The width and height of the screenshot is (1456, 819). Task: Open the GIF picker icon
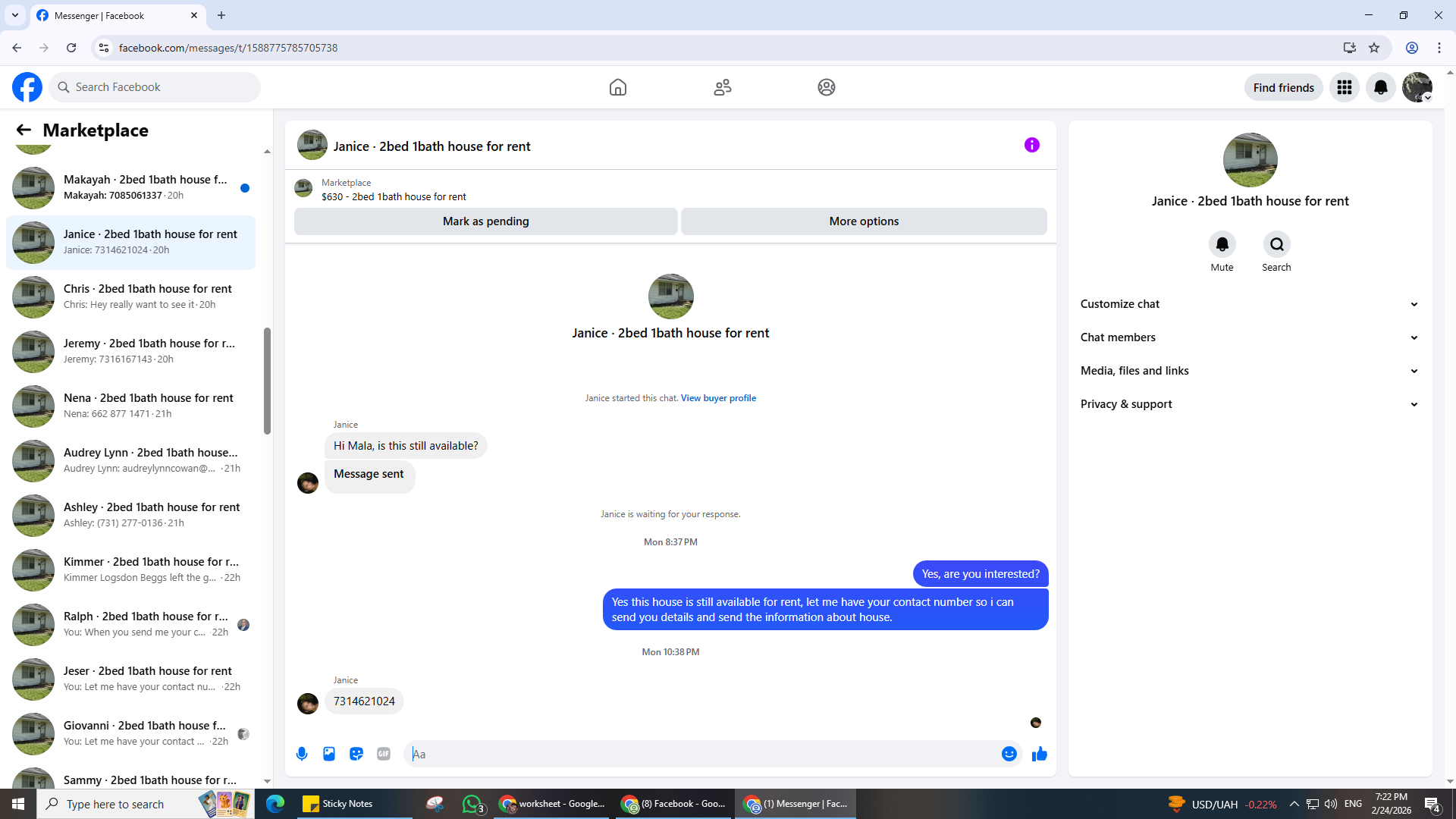point(384,754)
